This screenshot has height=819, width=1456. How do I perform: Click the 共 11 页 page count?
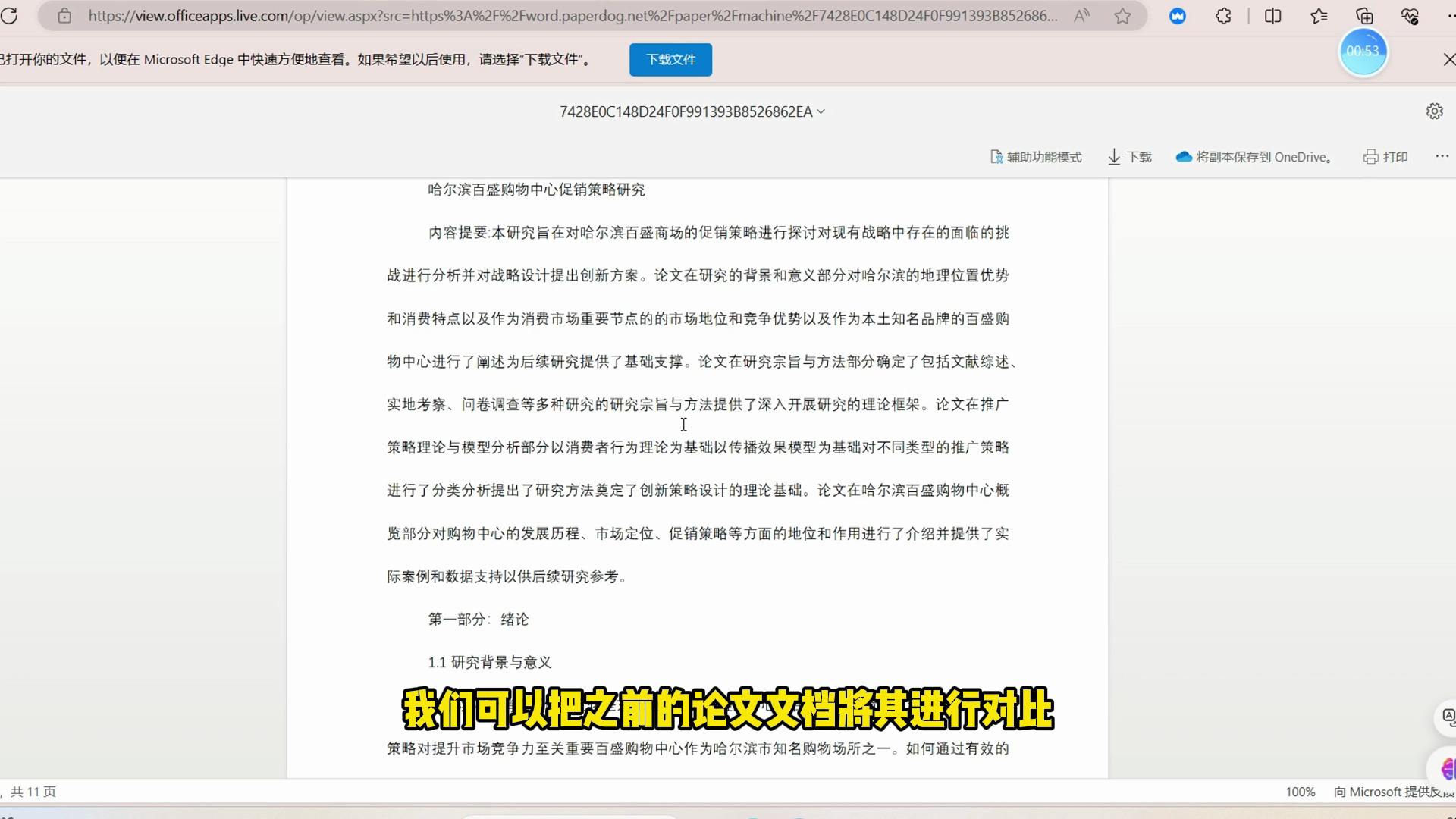click(x=33, y=792)
